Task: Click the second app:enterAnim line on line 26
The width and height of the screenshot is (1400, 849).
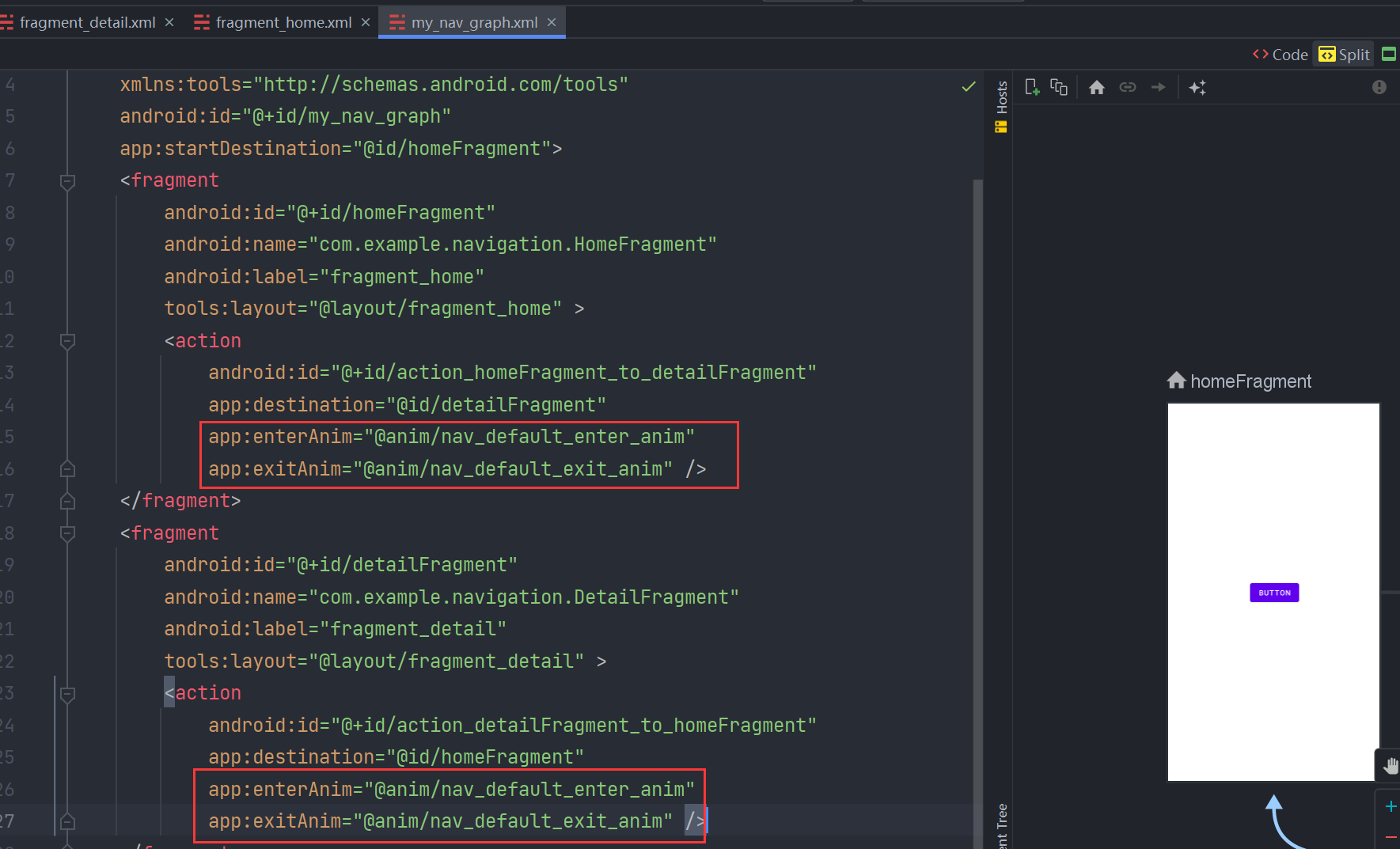Action: coord(451,790)
